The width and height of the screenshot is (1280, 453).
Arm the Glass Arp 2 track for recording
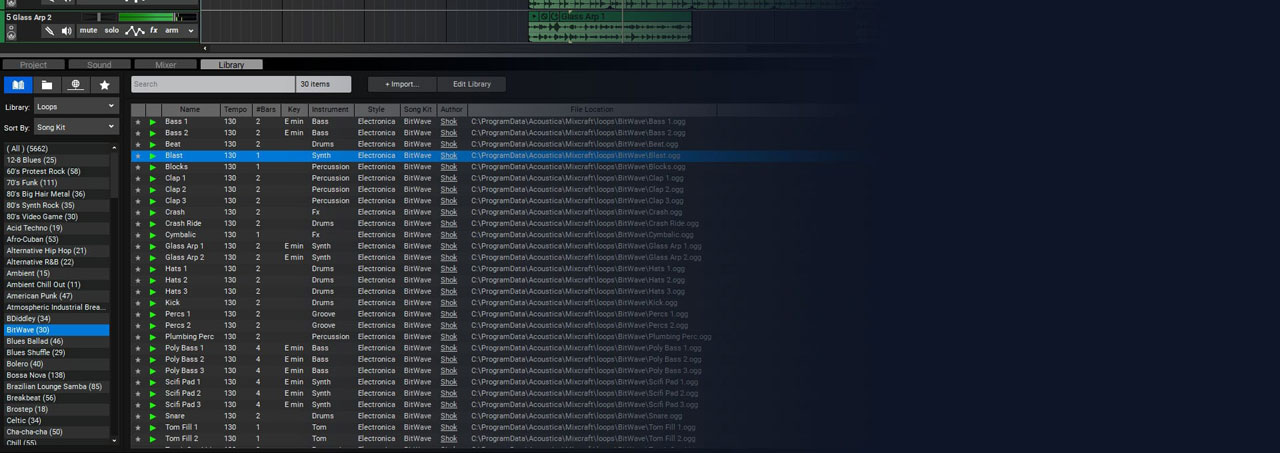[172, 31]
